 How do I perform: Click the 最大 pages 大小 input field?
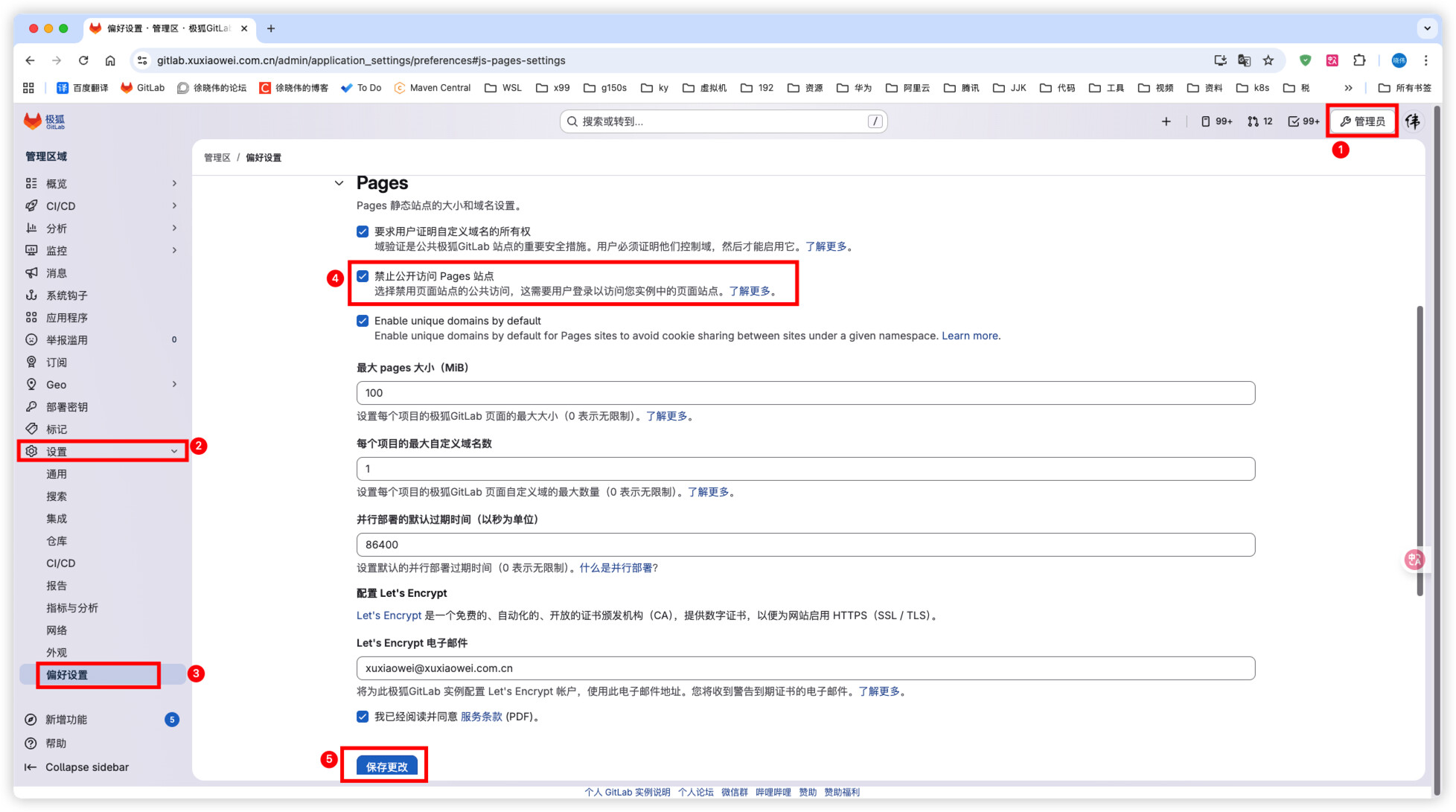(x=805, y=393)
